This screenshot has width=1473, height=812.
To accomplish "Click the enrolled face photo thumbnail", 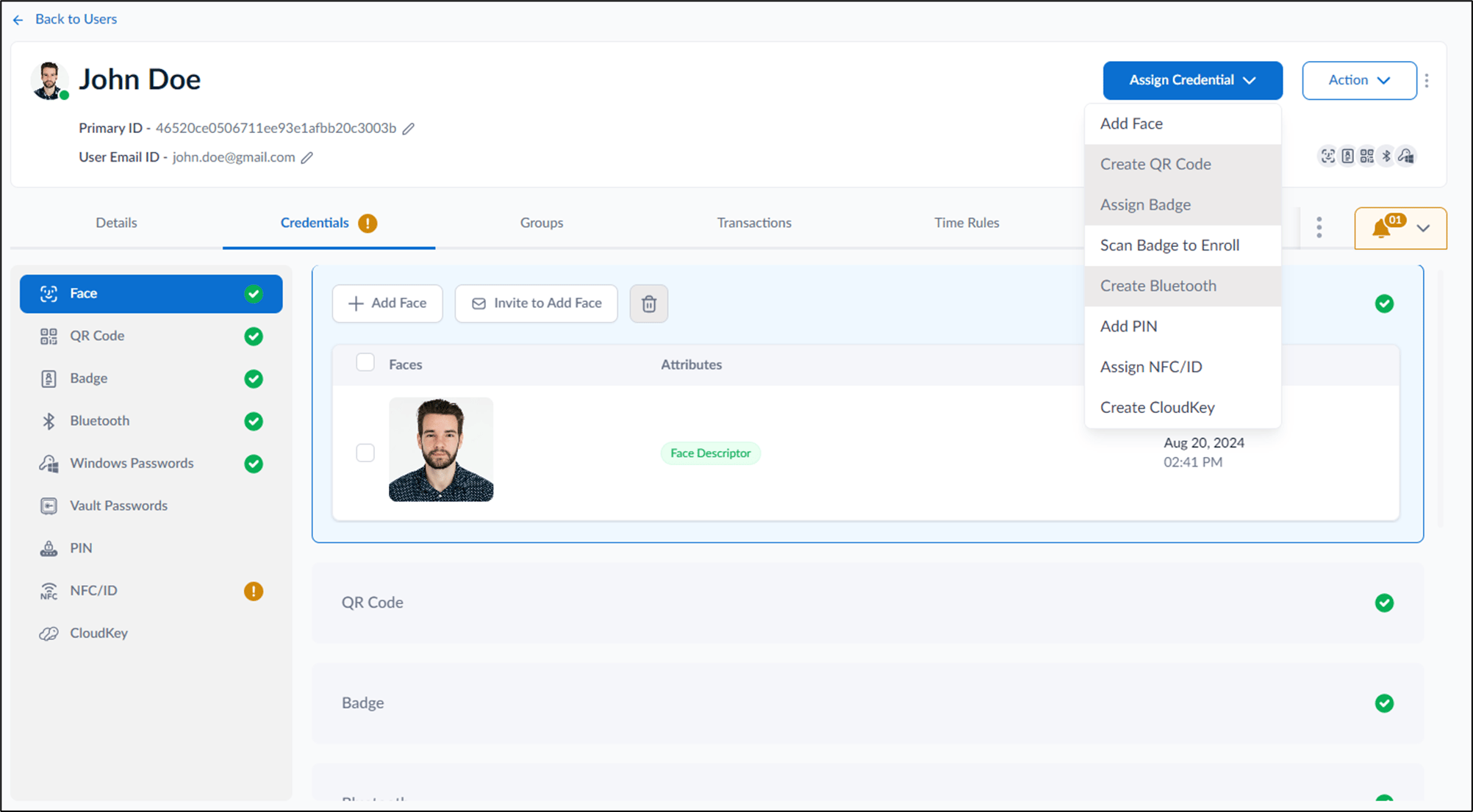I will pyautogui.click(x=441, y=450).
